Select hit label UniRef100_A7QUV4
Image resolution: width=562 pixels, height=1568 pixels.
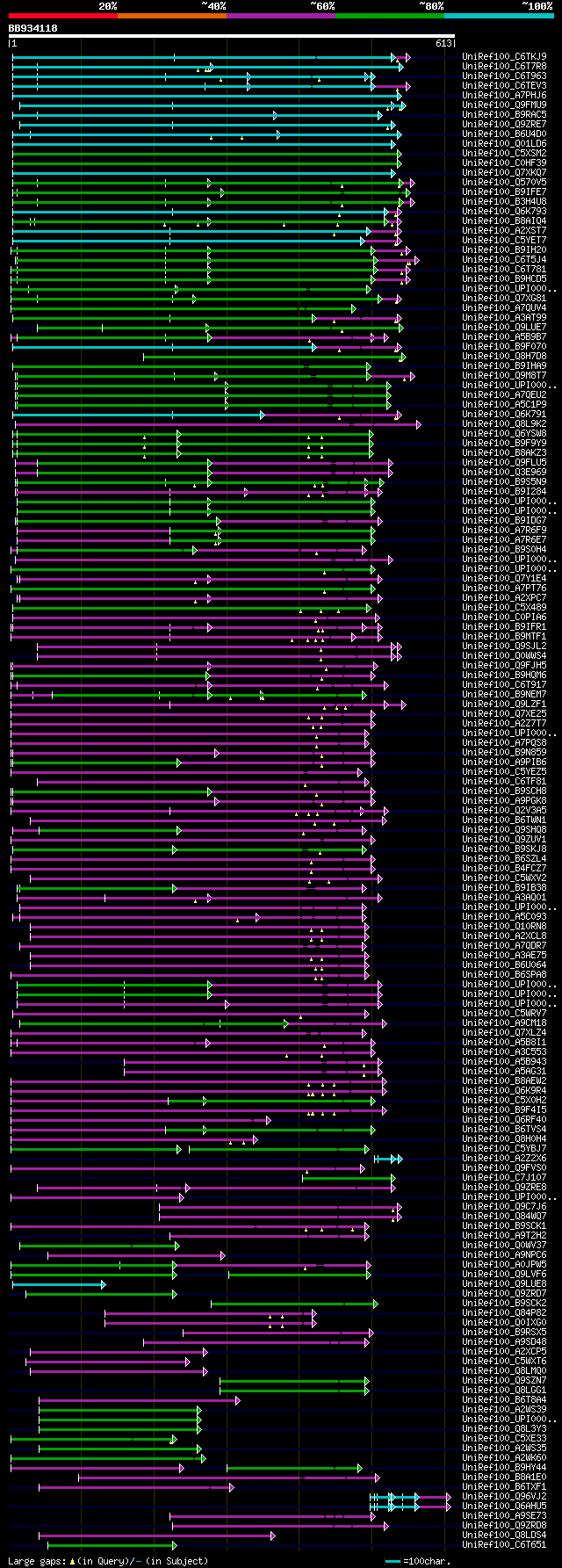pos(504,307)
